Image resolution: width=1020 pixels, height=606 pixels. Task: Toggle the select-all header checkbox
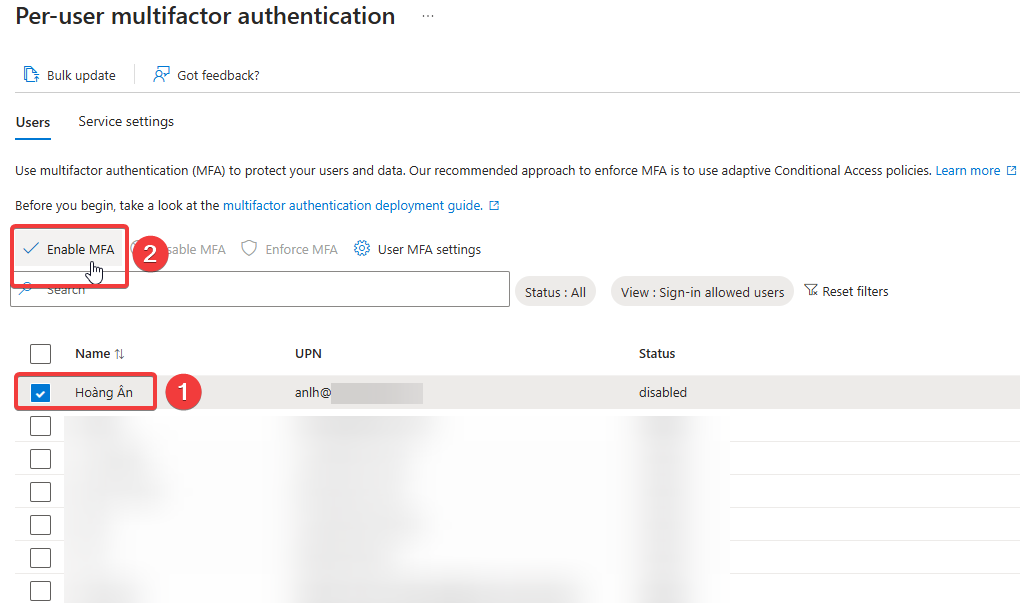(40, 354)
